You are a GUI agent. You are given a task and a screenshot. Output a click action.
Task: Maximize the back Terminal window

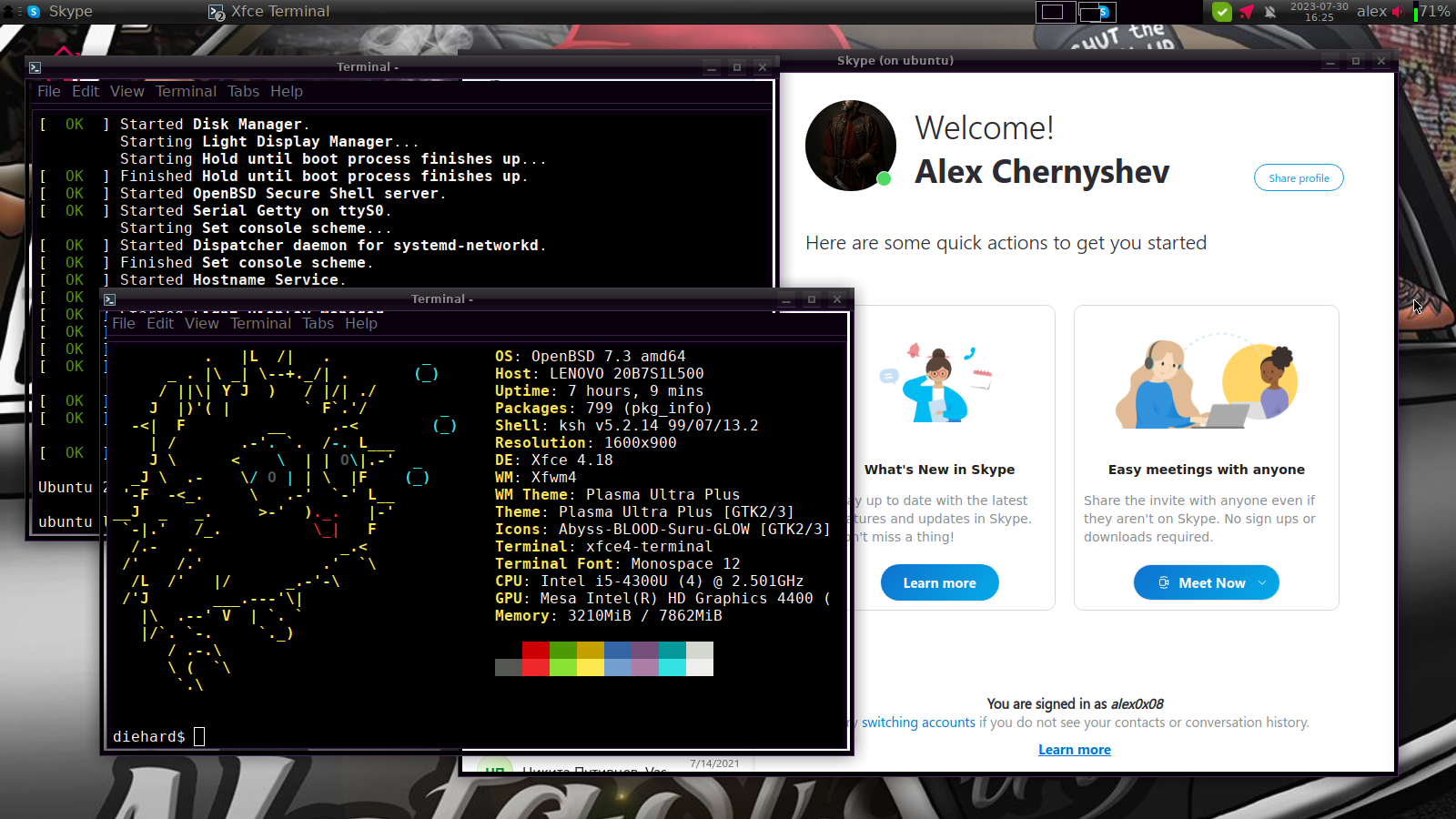tap(737, 67)
